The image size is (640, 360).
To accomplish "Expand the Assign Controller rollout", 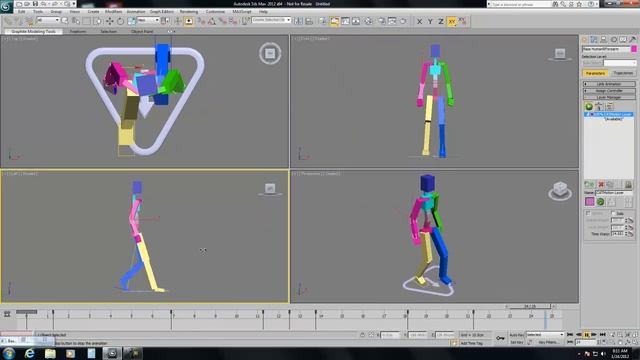I will pyautogui.click(x=609, y=91).
